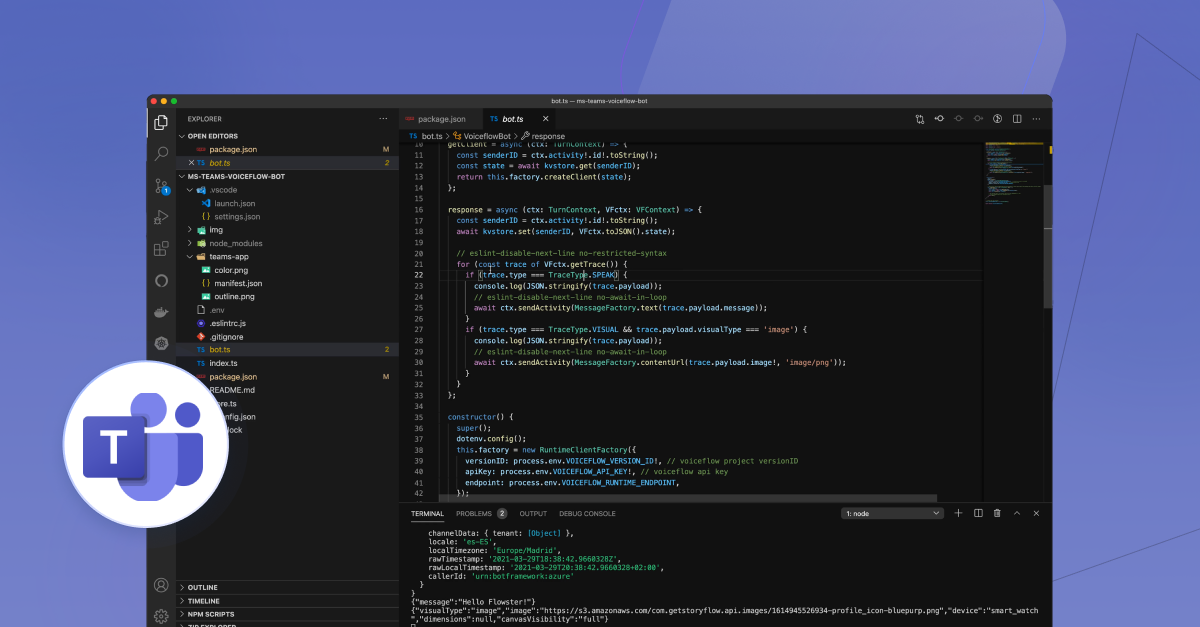This screenshot has height=627, width=1200.
Task: Open editor more actions ellipsis
Action: click(x=1036, y=118)
